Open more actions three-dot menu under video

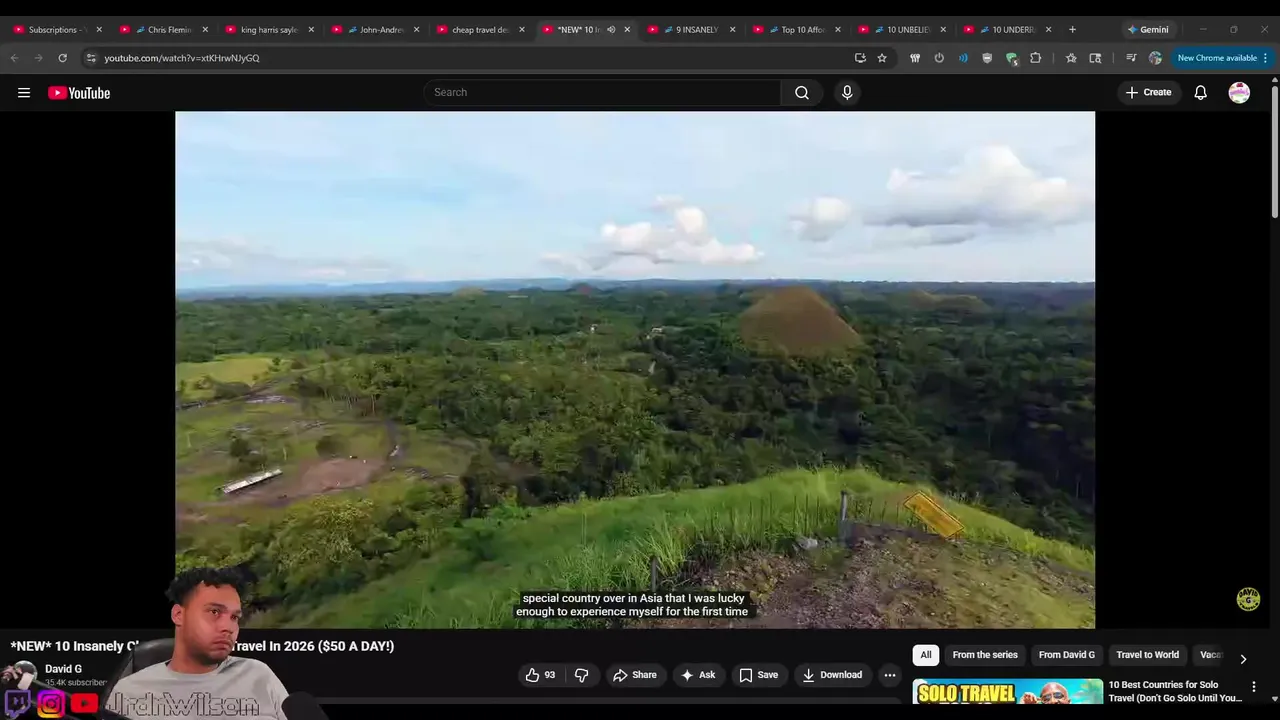(x=889, y=675)
